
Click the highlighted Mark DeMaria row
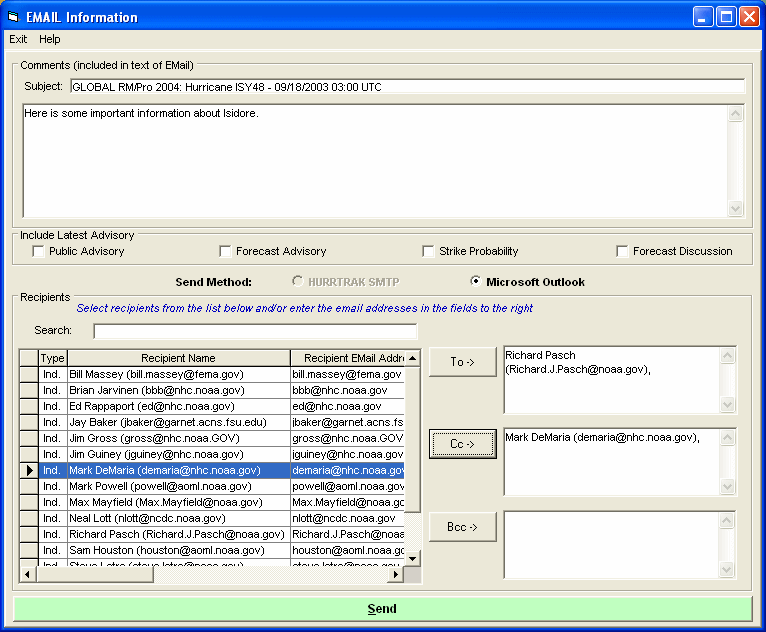(212, 470)
